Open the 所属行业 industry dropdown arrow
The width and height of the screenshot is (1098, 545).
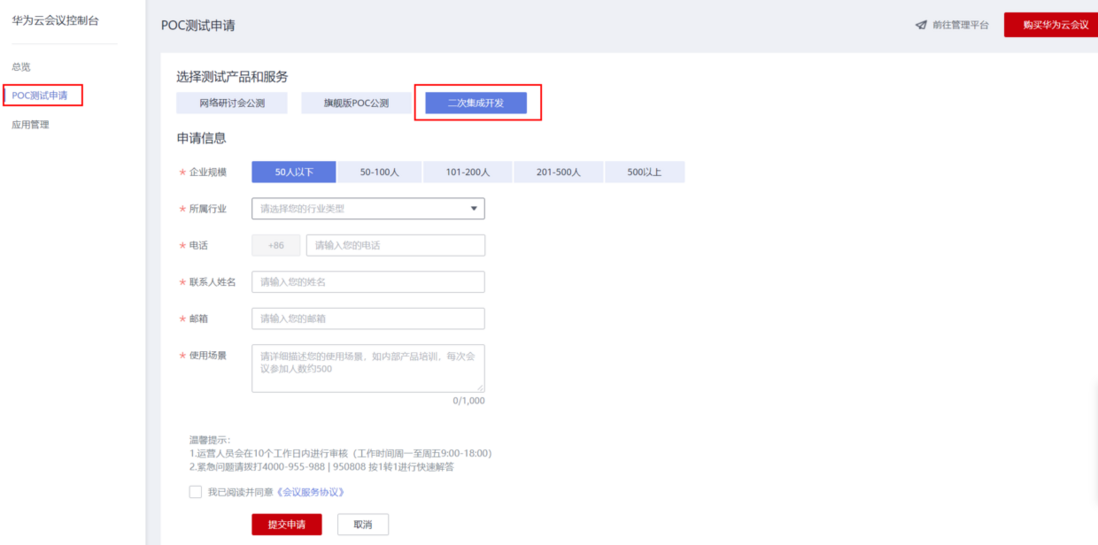473,209
